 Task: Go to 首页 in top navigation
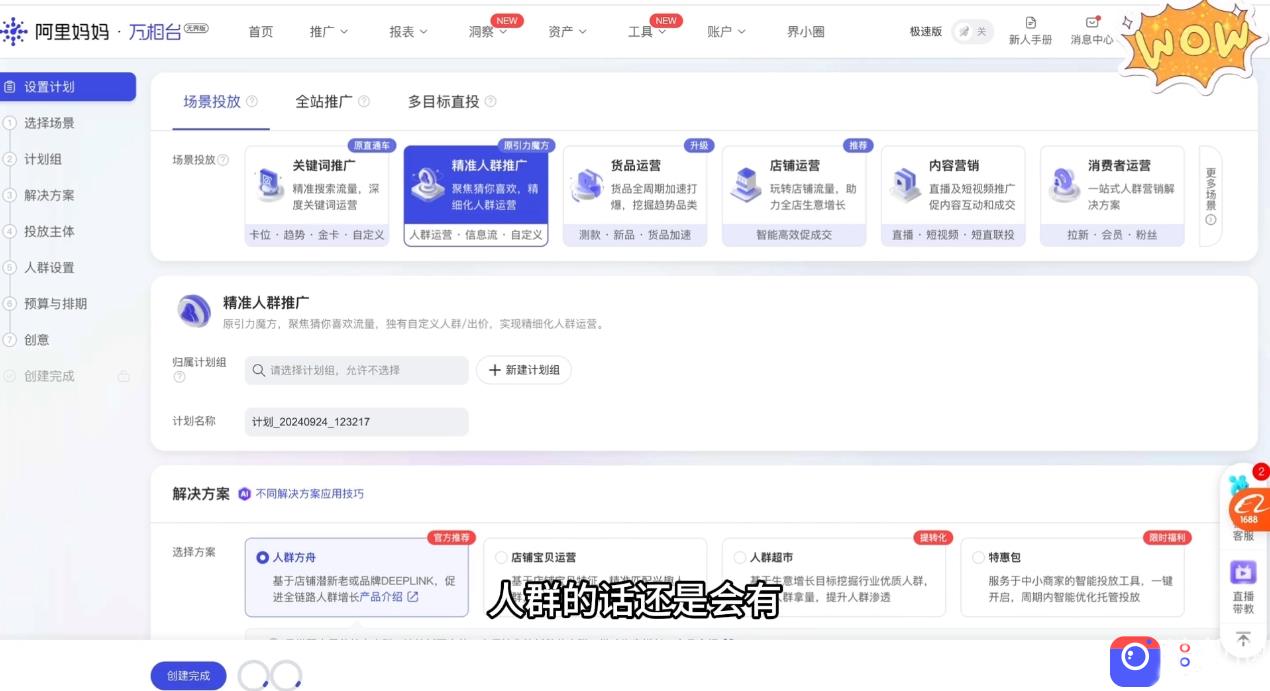[260, 32]
